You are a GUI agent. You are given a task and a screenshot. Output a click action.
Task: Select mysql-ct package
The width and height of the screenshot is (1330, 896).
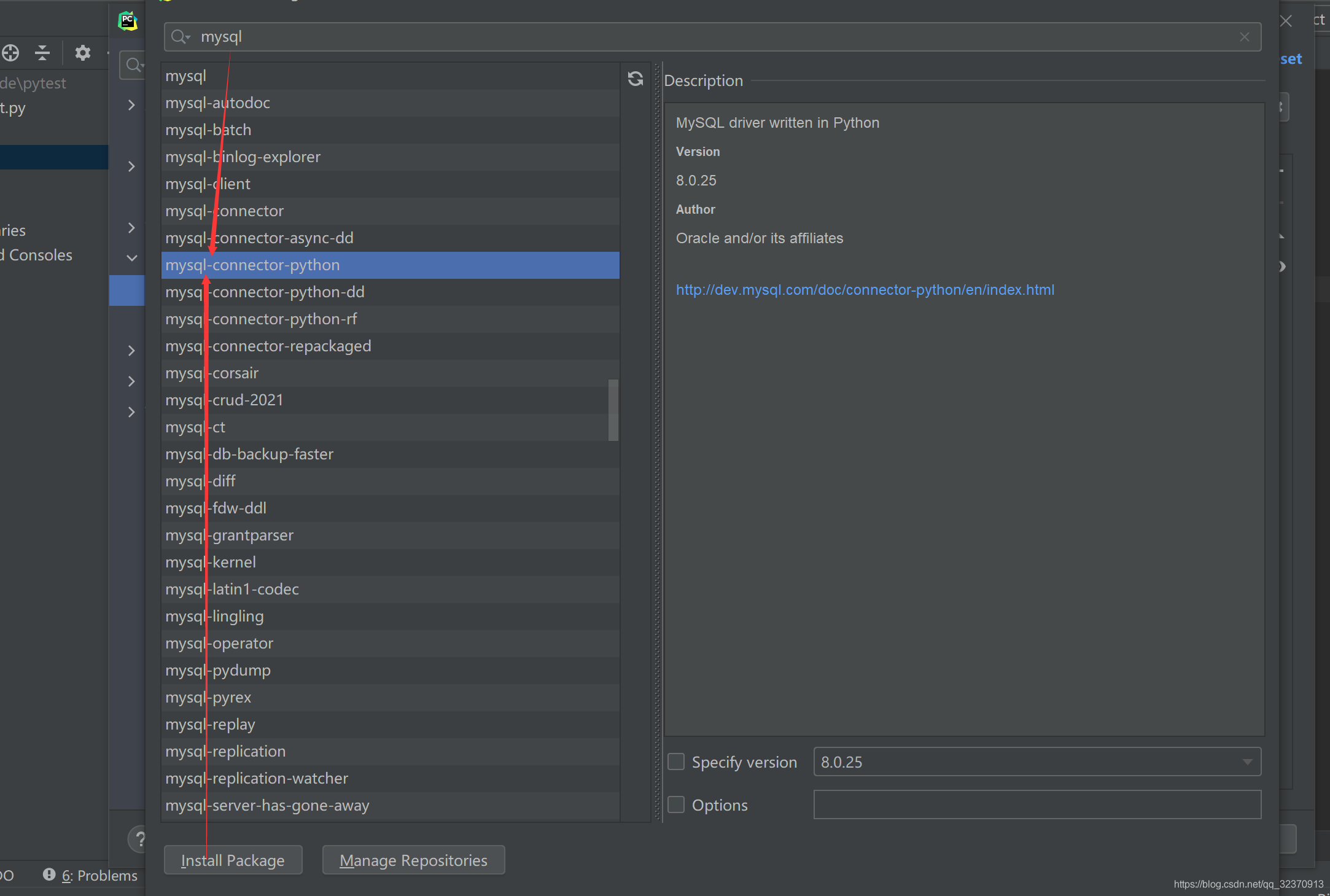[x=391, y=427]
